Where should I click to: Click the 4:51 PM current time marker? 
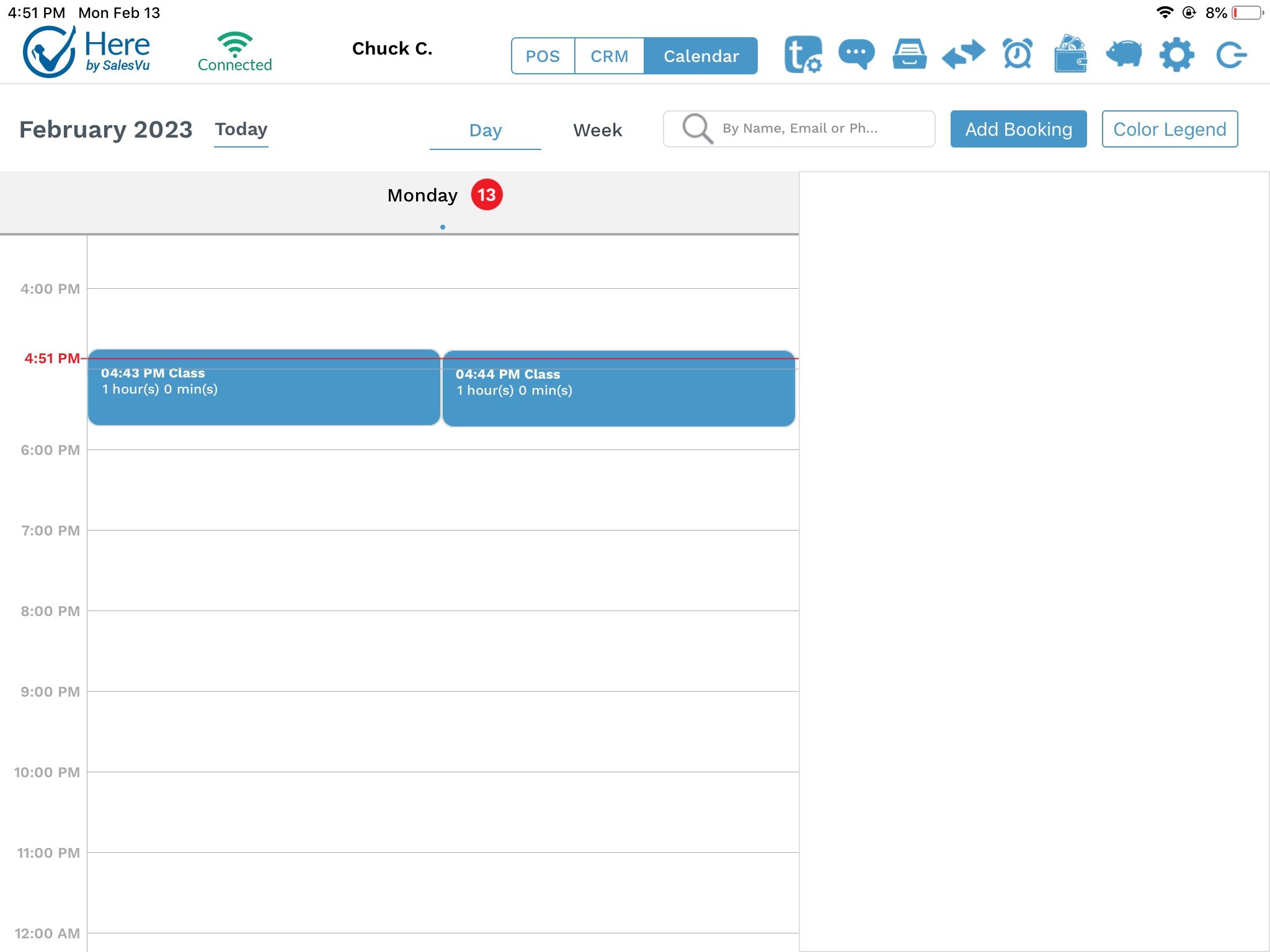point(52,358)
